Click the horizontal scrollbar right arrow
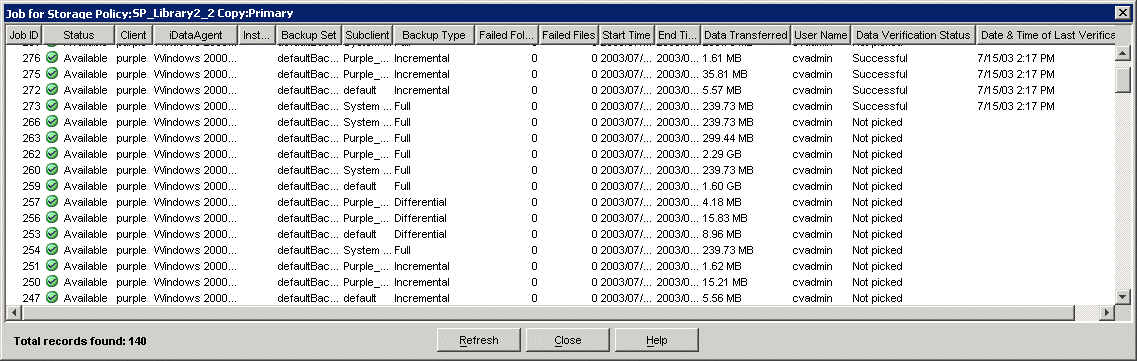This screenshot has height=361, width=1137. 1107,312
